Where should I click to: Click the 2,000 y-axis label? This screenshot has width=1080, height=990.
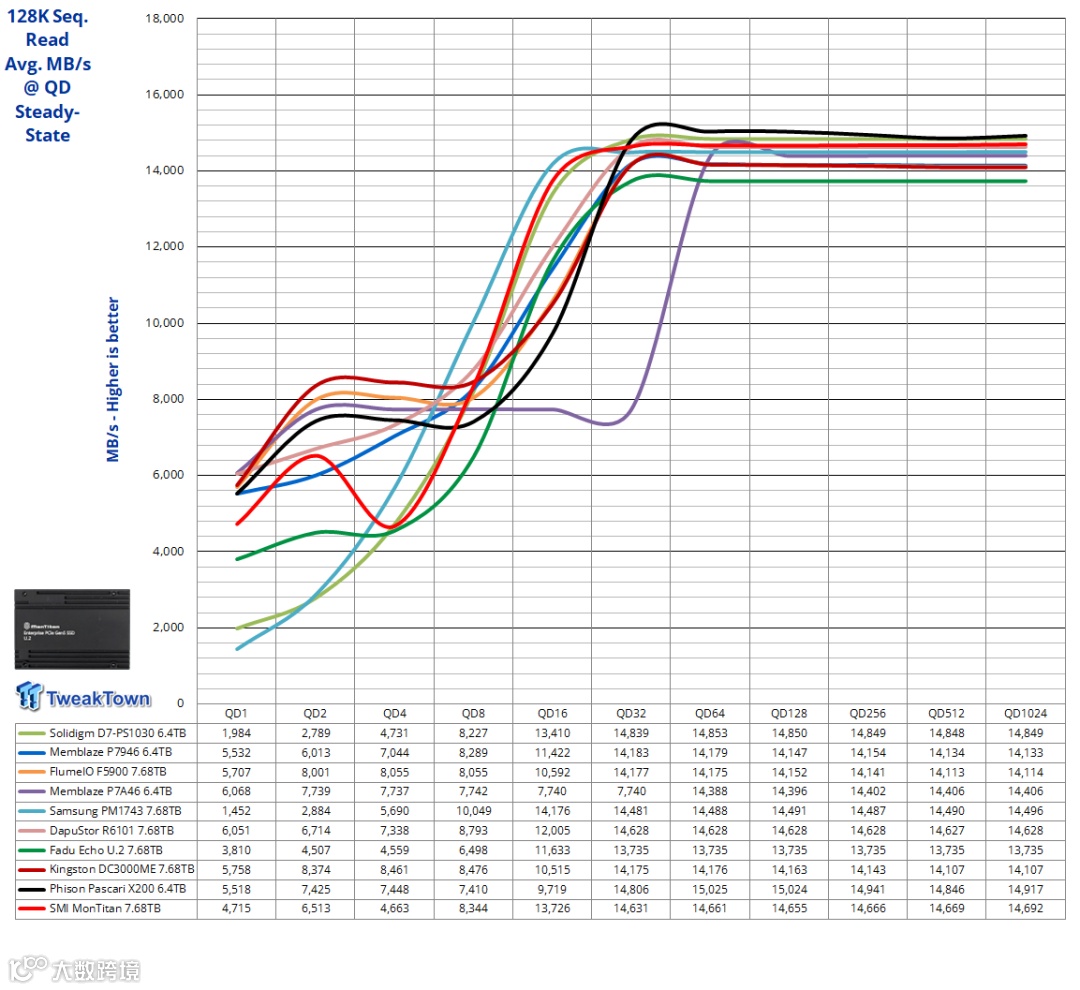[x=168, y=628]
